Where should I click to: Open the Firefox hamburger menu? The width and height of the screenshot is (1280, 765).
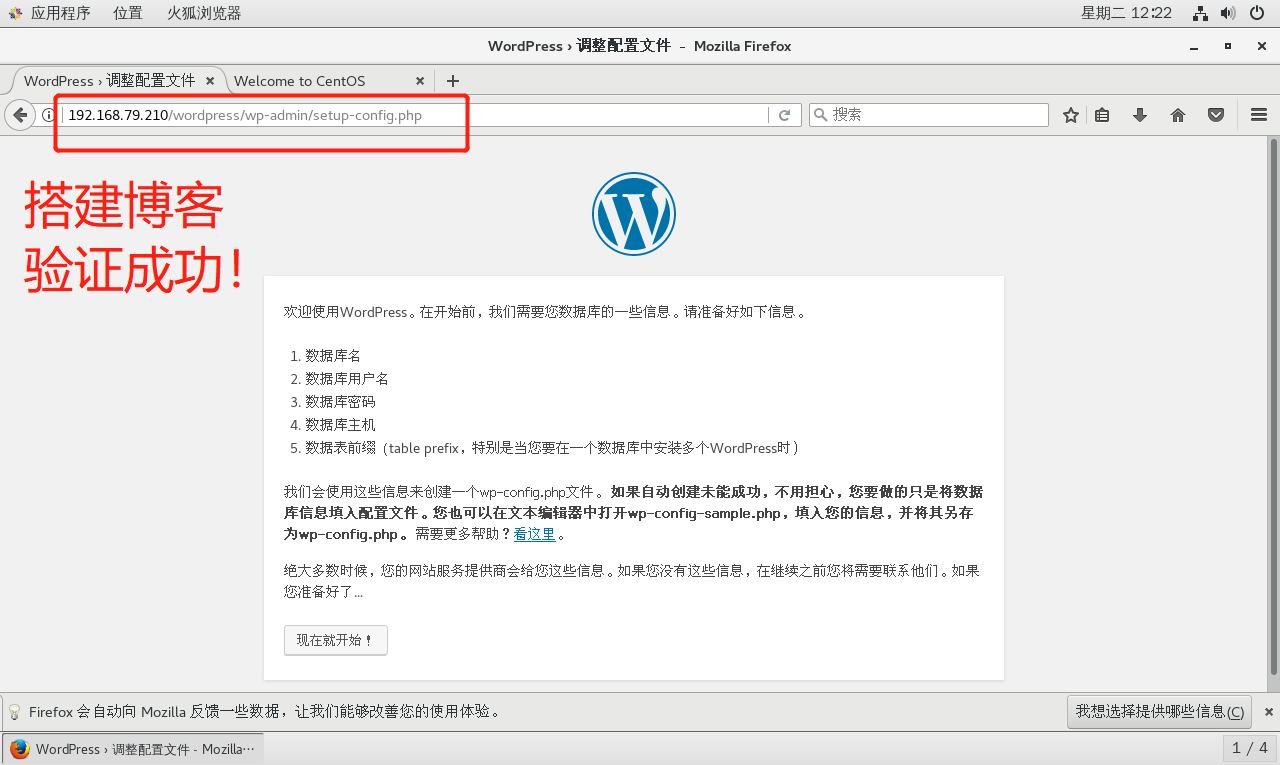(1259, 115)
